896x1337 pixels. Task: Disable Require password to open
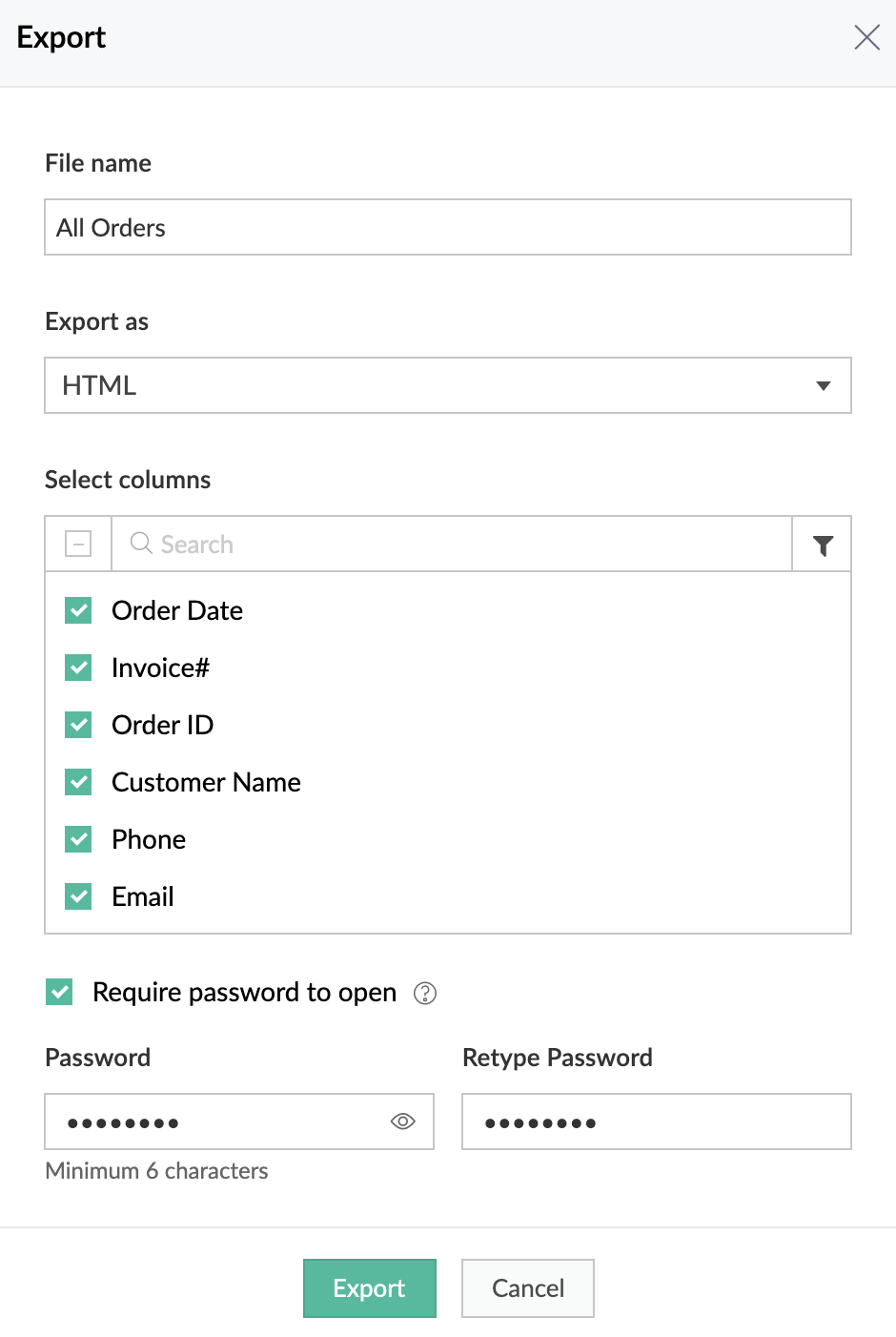(x=59, y=992)
